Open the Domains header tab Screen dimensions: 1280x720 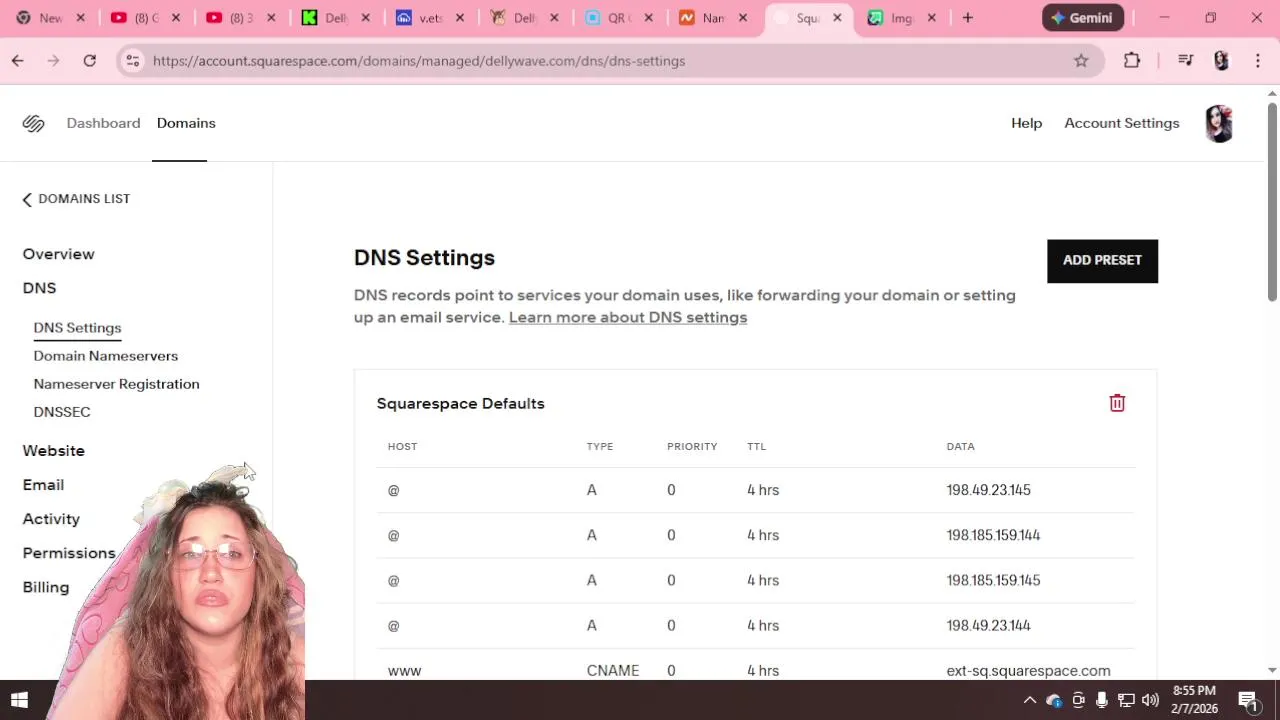click(x=186, y=123)
